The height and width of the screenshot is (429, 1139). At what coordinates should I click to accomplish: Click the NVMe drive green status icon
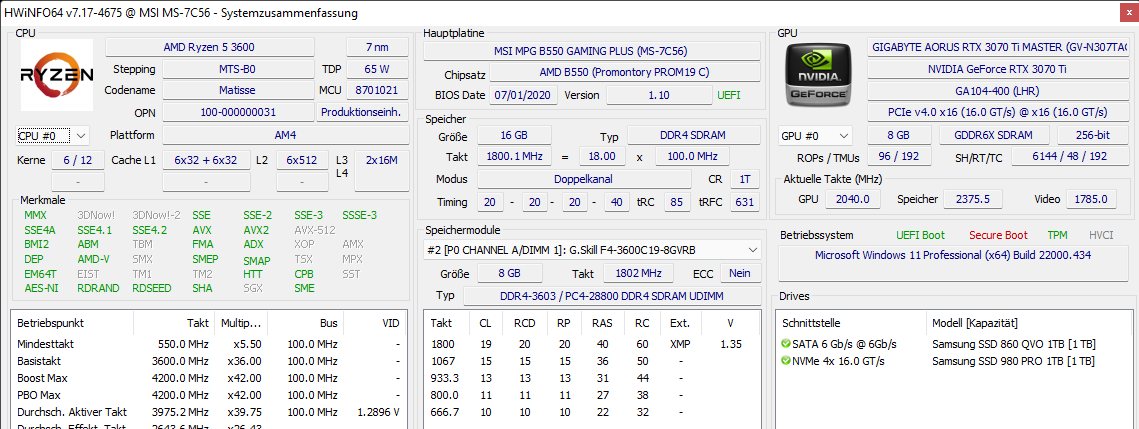coord(786,361)
